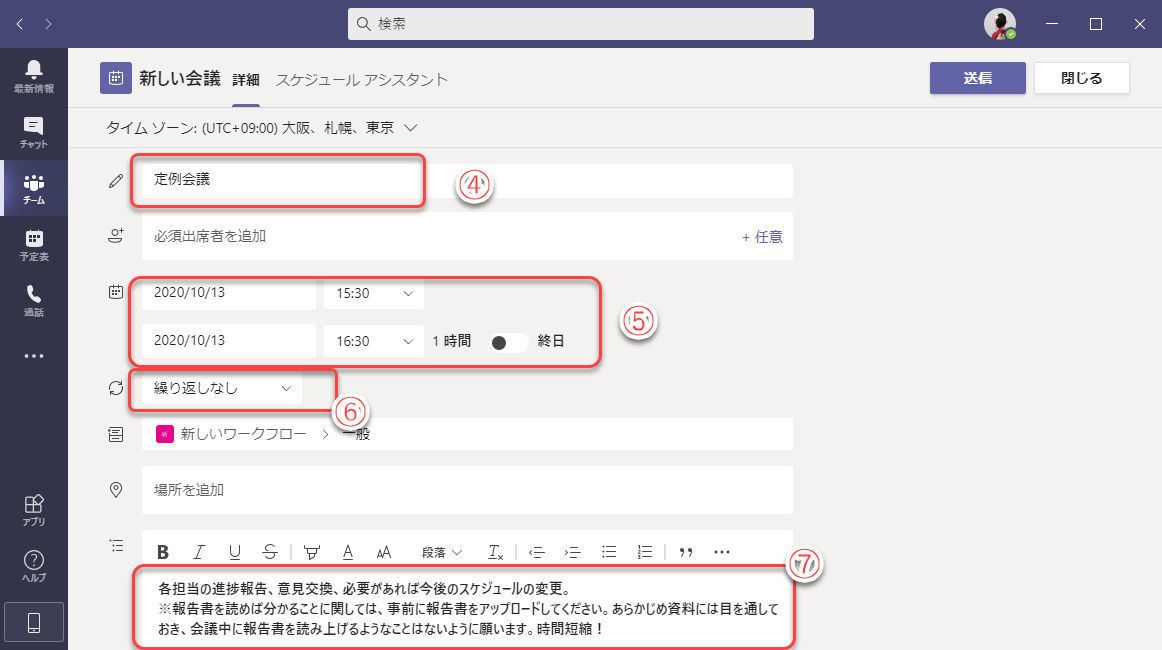The width and height of the screenshot is (1162, 650).
Task: Open the 16:30 end time dropdown
Action: click(374, 341)
